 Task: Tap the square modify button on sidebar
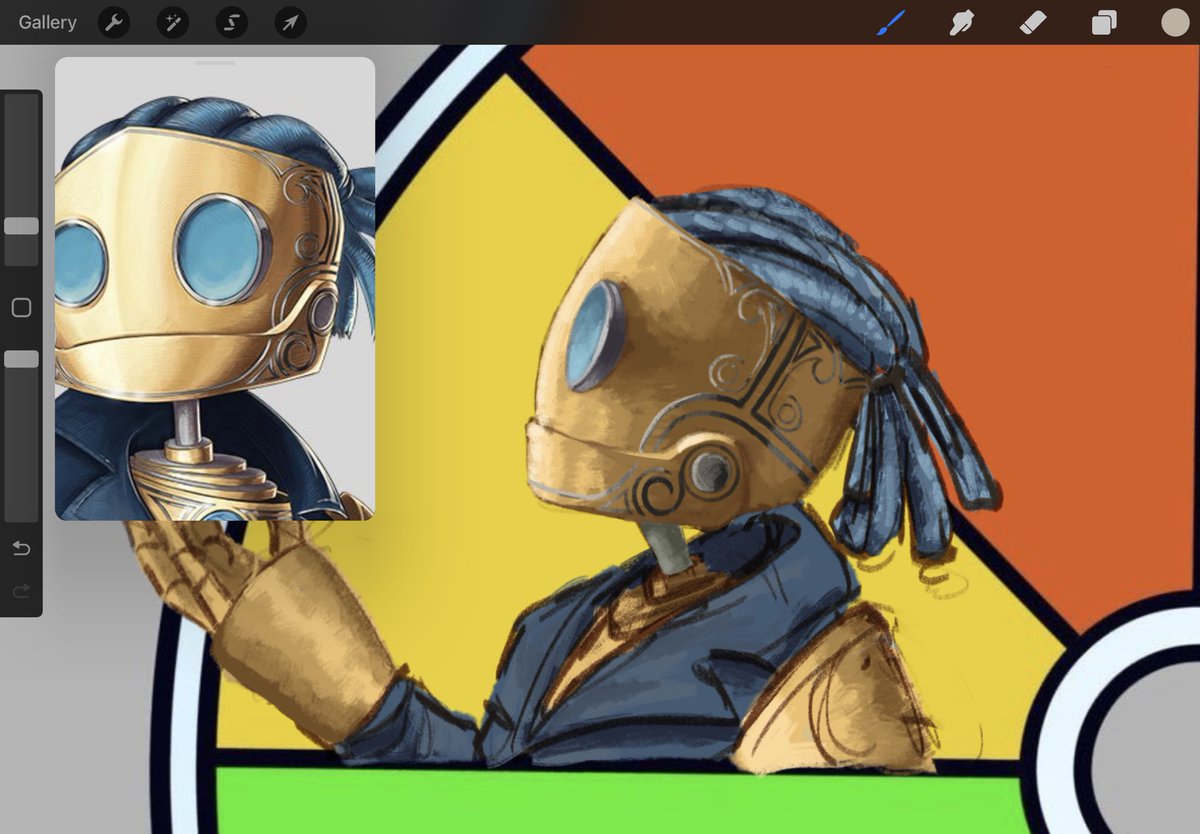pos(21,308)
